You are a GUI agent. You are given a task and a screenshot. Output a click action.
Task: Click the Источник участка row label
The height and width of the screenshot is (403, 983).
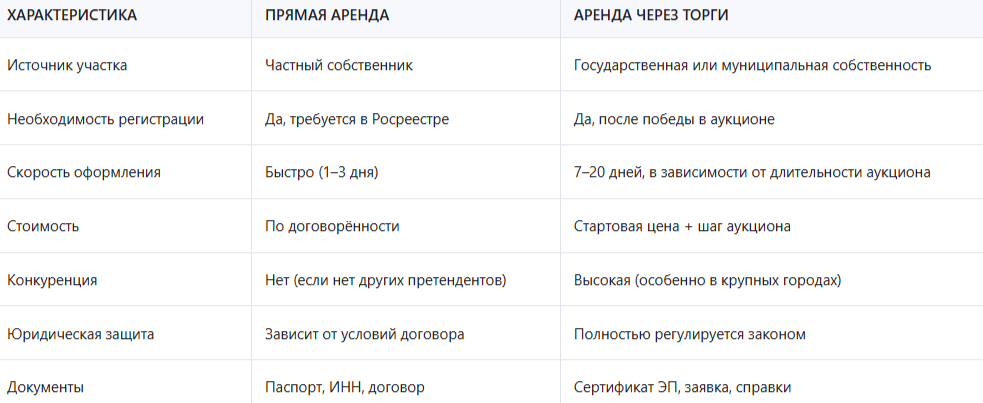pyautogui.click(x=67, y=65)
